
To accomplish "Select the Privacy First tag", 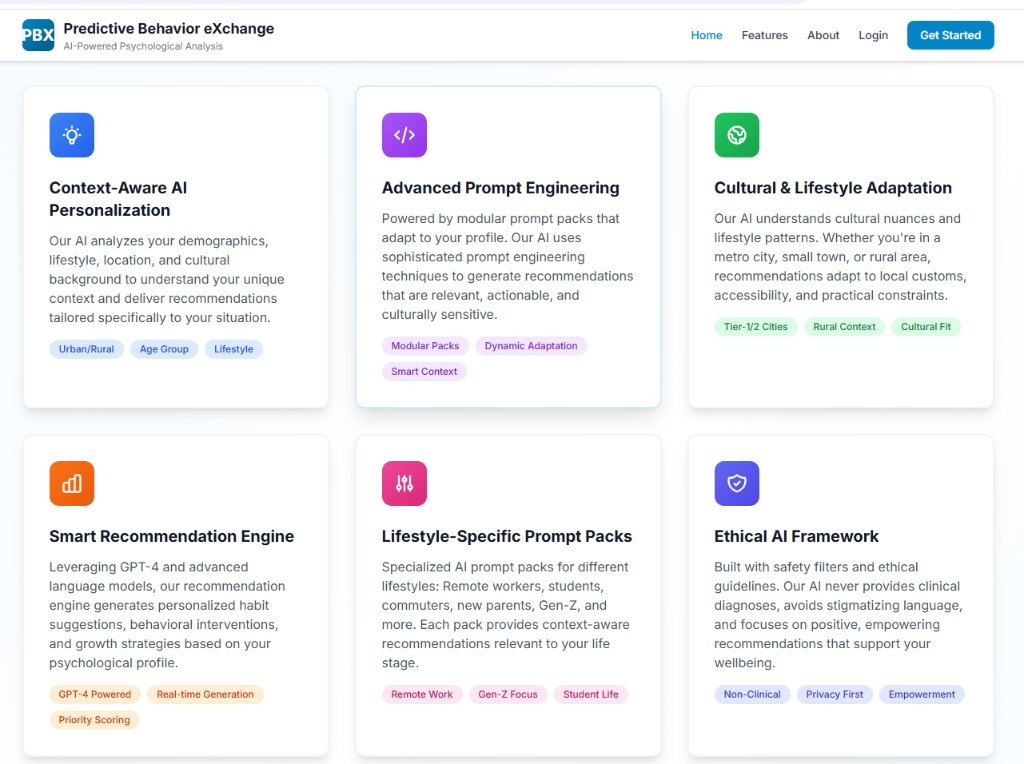I will pos(835,694).
